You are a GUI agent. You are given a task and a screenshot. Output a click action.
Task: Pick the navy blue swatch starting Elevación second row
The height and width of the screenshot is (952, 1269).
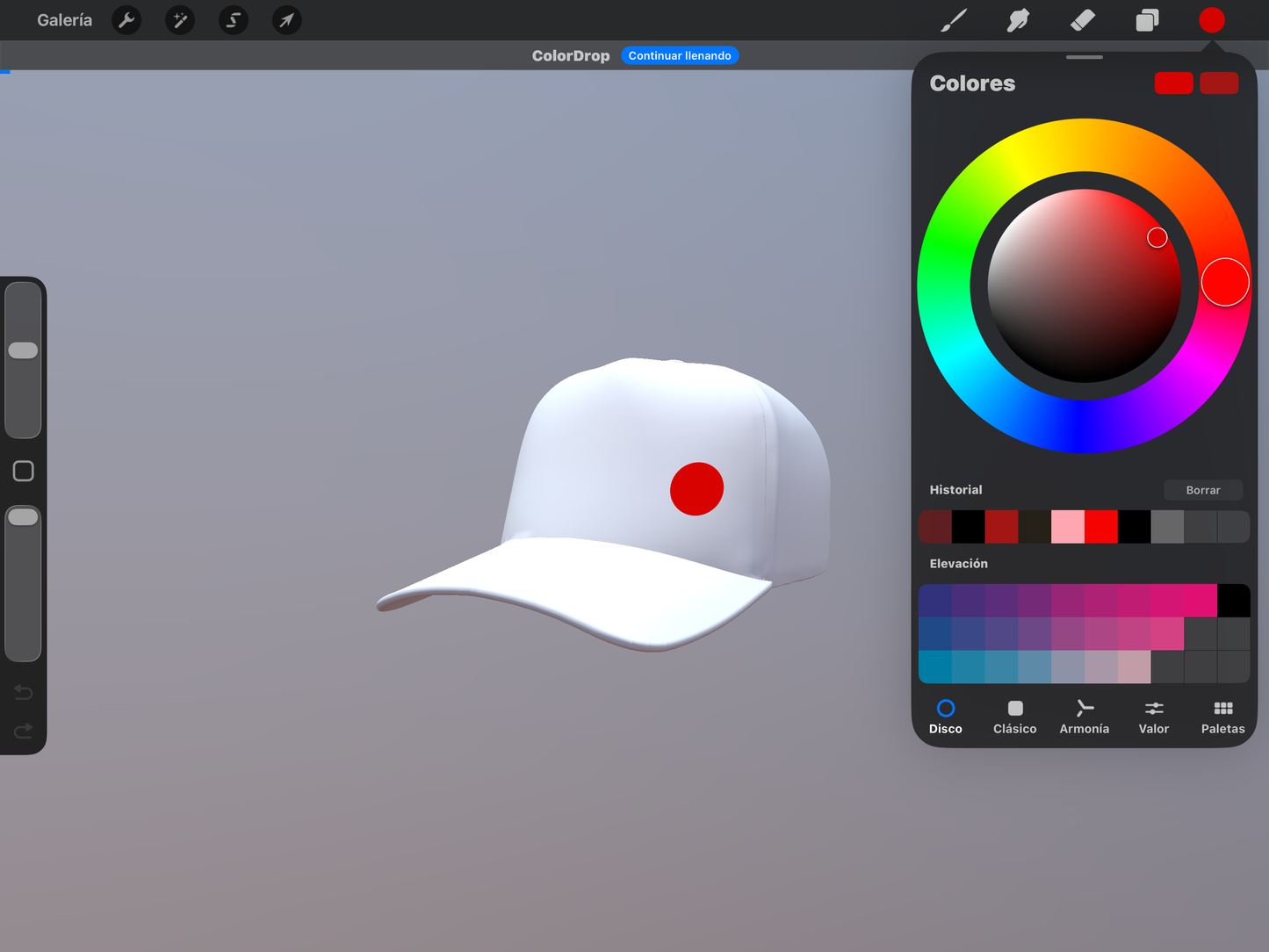[935, 634]
